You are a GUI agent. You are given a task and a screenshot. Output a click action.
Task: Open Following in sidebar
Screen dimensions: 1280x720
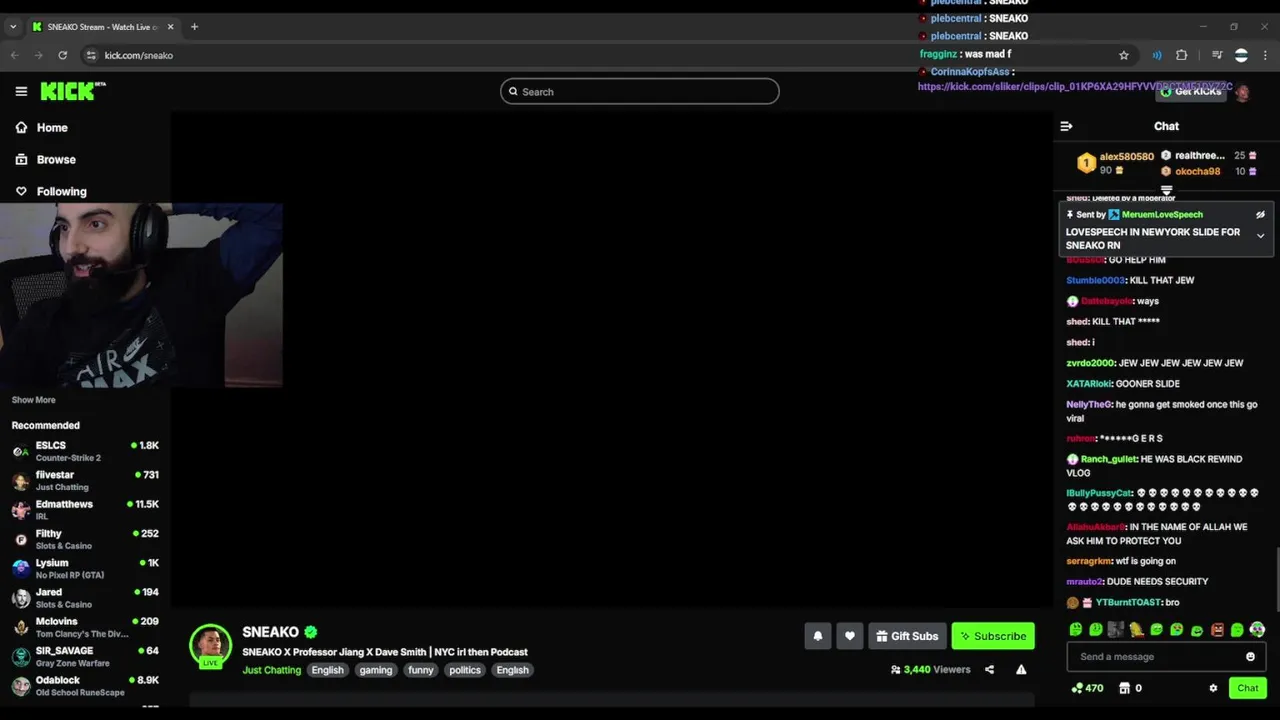tap(50, 191)
